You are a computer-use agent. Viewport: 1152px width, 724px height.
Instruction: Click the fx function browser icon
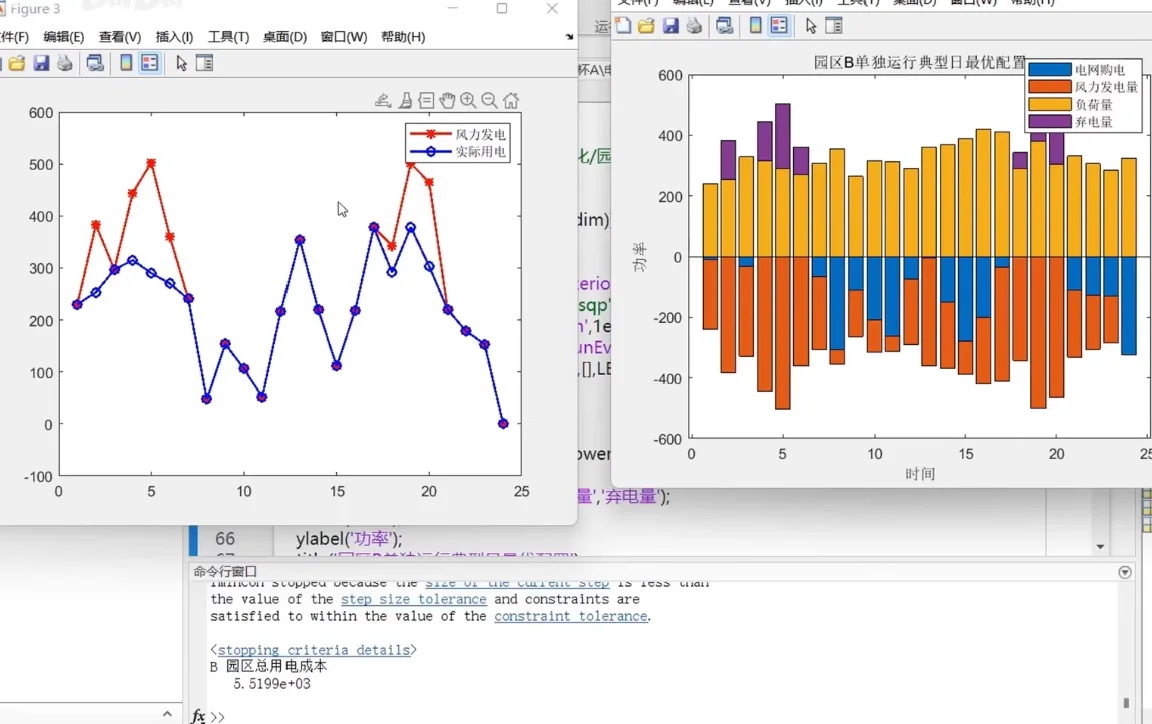[198, 716]
